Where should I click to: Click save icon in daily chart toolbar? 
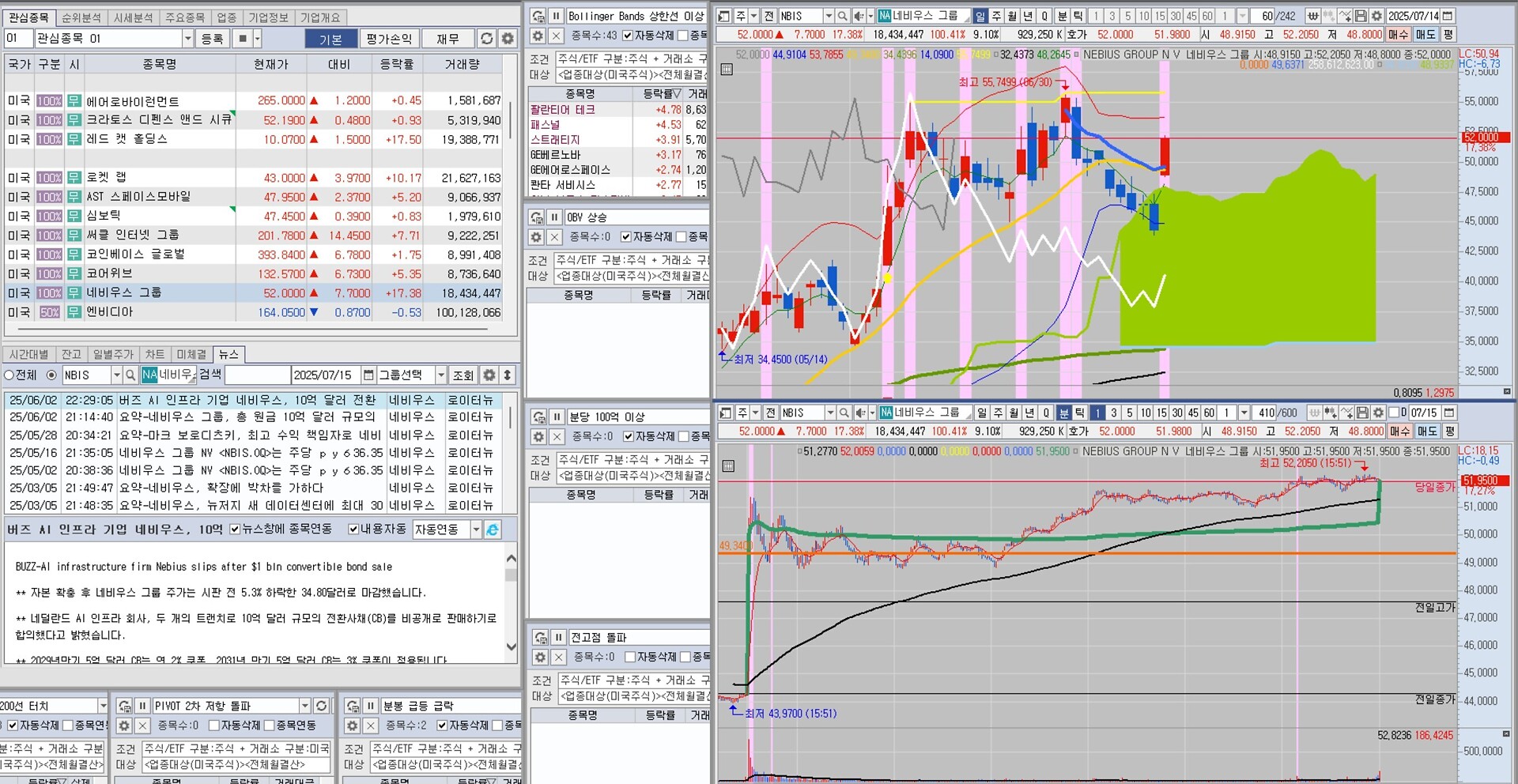[1361, 16]
